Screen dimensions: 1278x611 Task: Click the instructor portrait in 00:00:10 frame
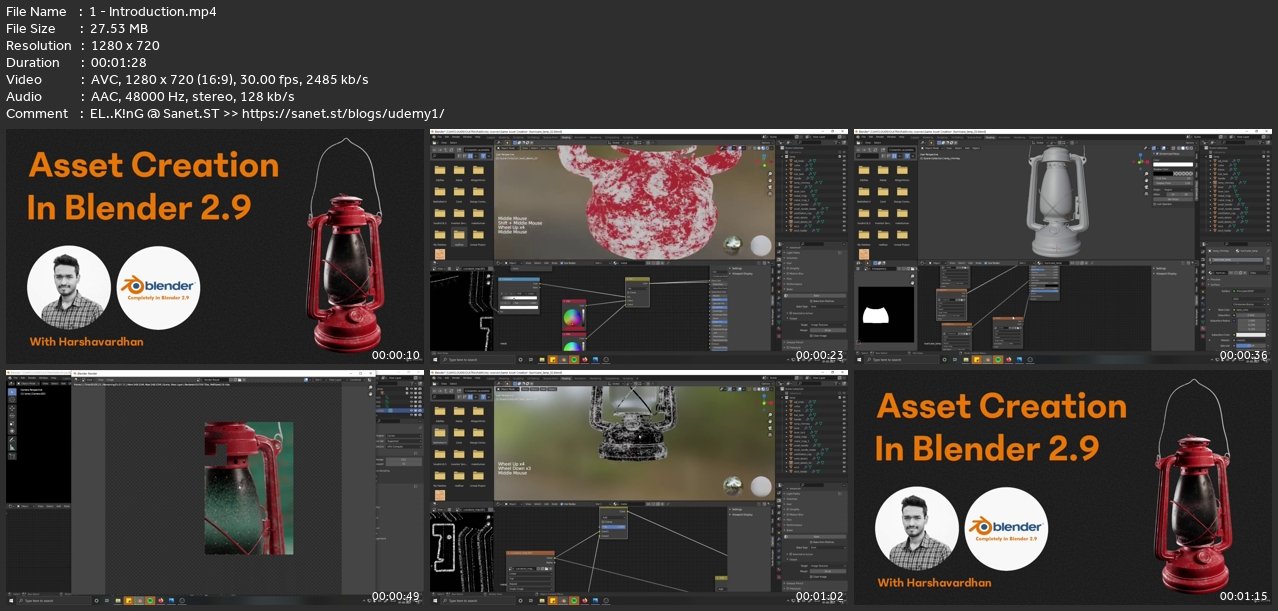coord(69,288)
